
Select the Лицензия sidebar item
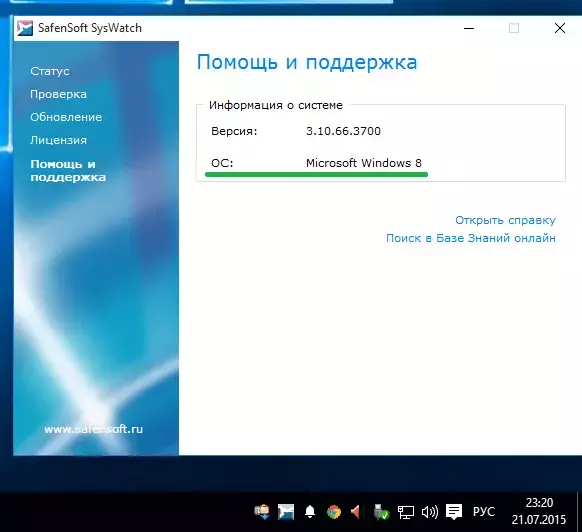(x=58, y=140)
